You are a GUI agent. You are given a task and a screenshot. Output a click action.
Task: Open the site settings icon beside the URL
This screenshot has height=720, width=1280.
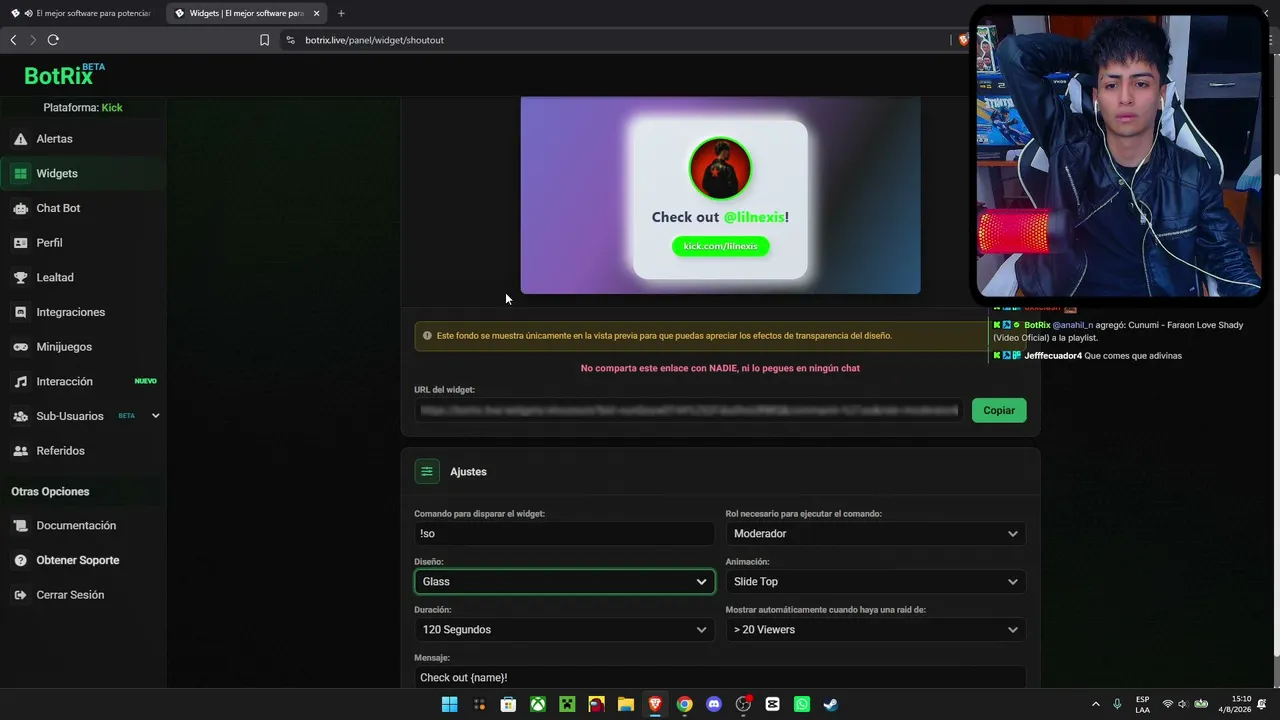click(x=290, y=40)
